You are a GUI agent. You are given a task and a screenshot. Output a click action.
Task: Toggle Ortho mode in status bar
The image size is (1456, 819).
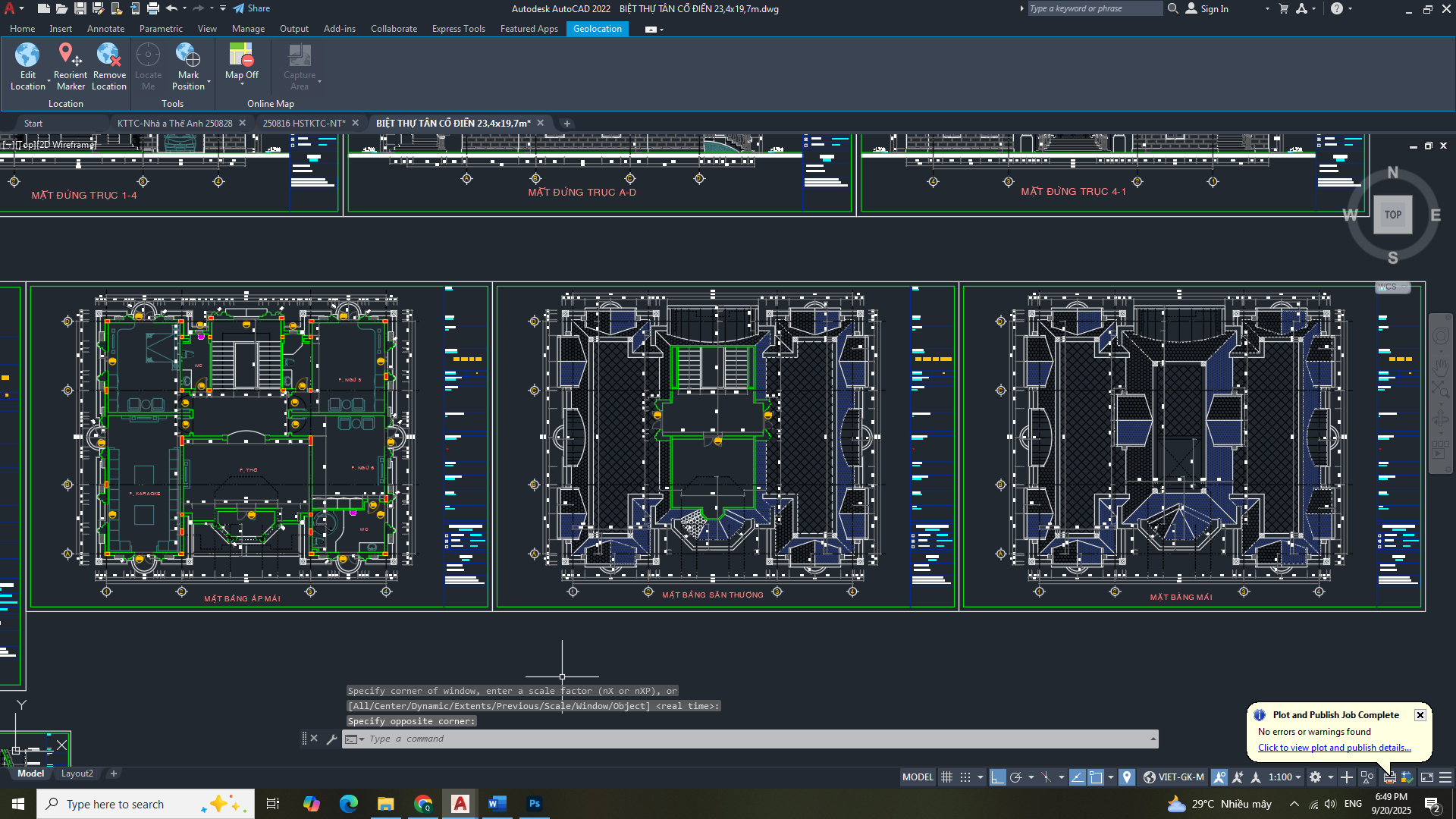pyautogui.click(x=997, y=777)
